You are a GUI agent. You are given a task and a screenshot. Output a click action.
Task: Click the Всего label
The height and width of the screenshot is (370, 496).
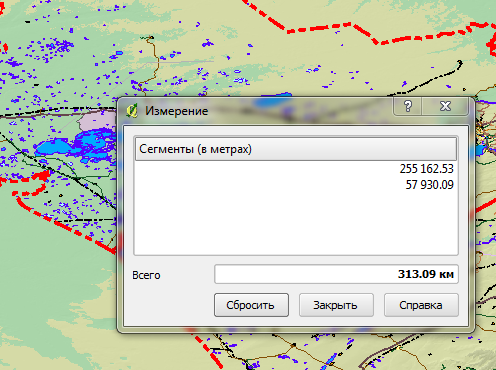146,275
